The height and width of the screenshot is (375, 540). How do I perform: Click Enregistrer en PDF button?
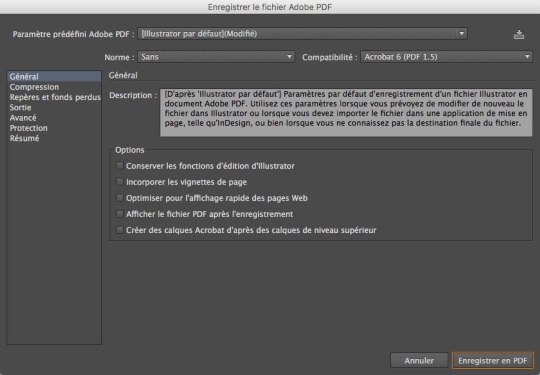pyautogui.click(x=492, y=360)
